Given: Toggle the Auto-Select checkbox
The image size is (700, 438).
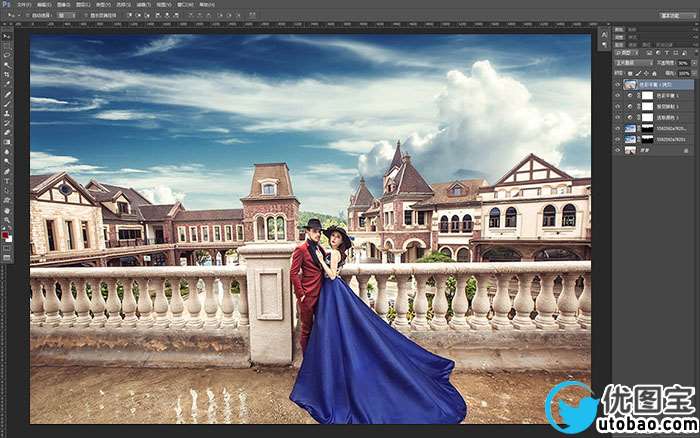Looking at the screenshot, I should tap(27, 15).
